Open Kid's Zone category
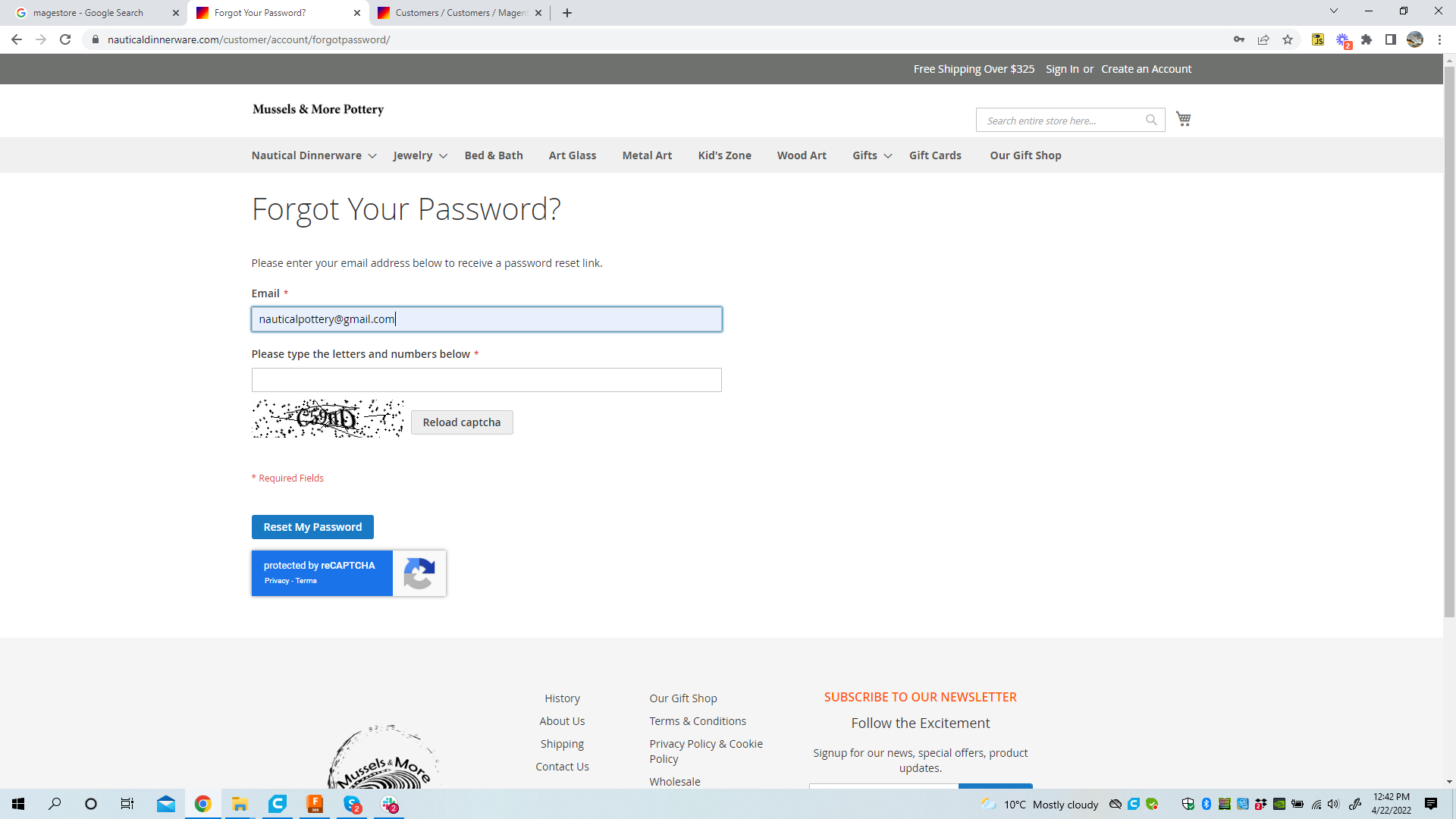The width and height of the screenshot is (1456, 819). [725, 155]
